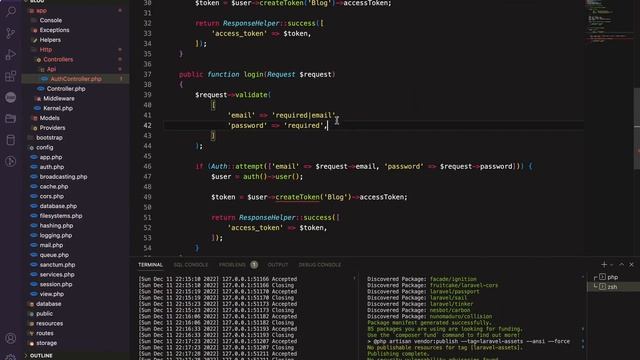Click line number 46 in the gutter
Screen dimensions: 640x360
pos(147,167)
